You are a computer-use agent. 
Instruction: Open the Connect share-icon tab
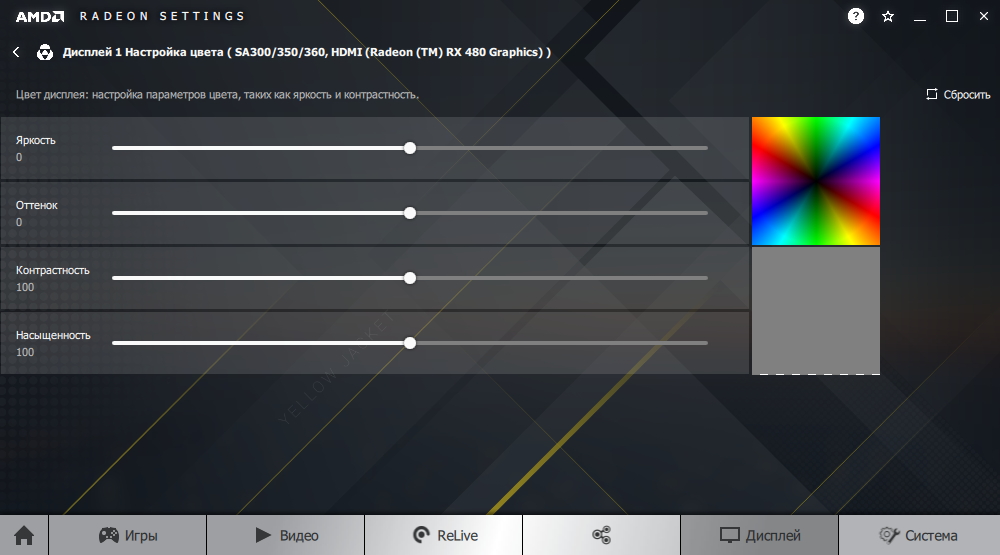point(601,535)
